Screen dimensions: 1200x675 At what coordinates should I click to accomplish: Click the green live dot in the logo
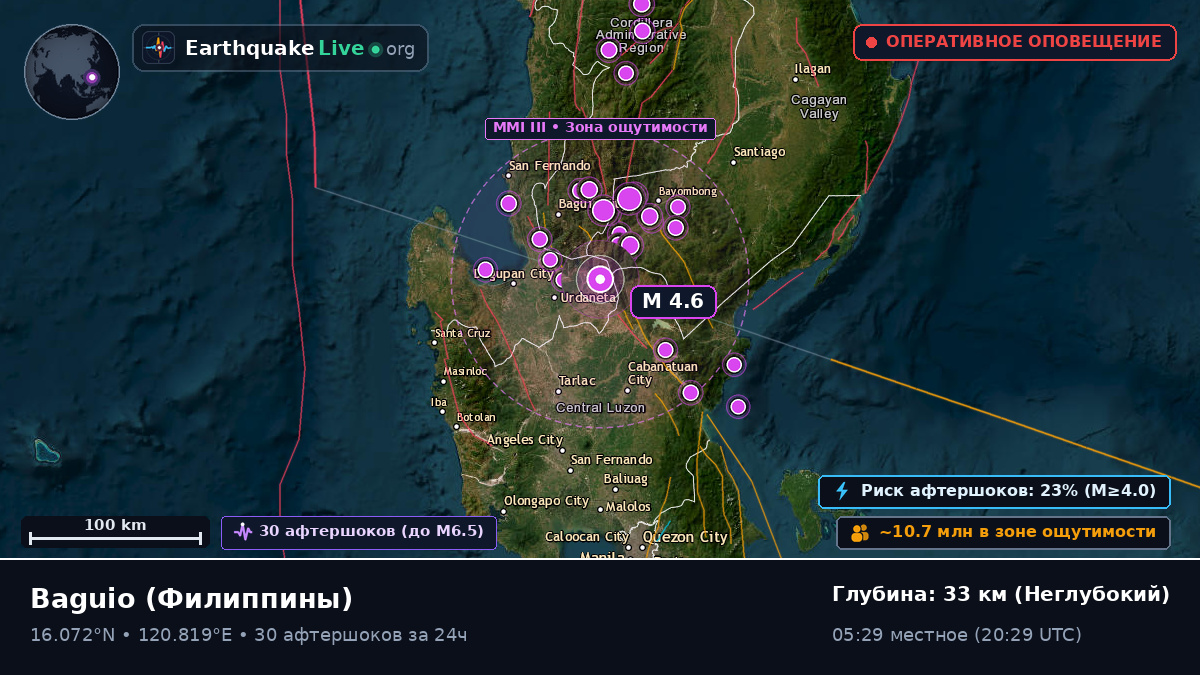click(375, 49)
